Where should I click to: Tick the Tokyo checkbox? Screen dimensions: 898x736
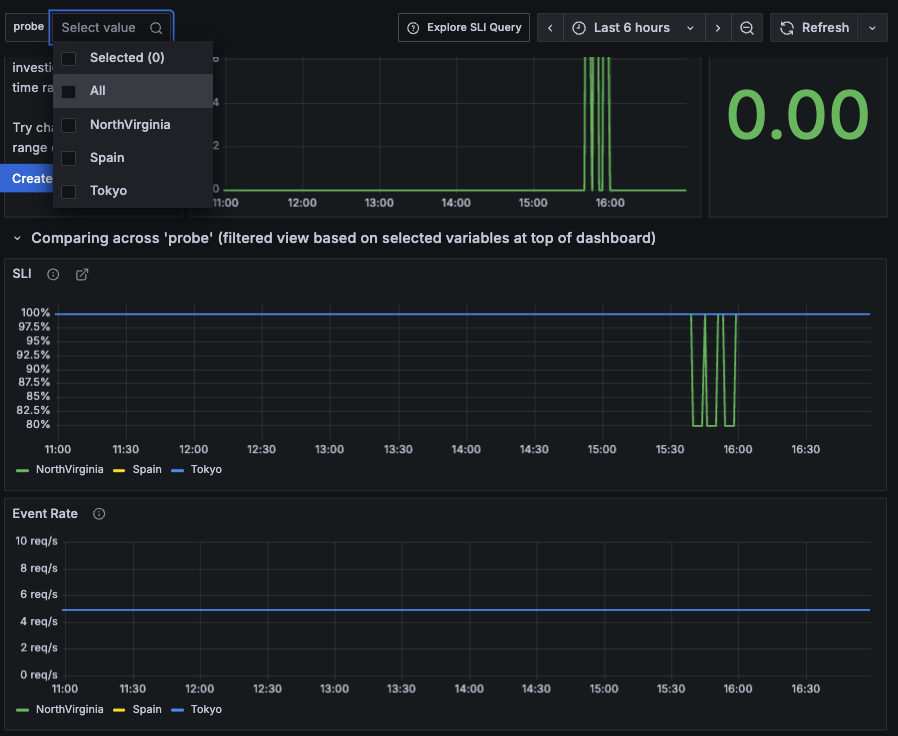68,190
